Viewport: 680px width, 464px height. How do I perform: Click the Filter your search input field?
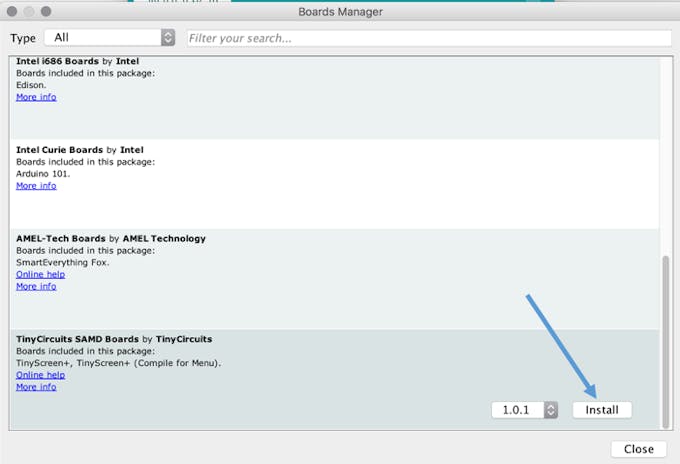tap(429, 38)
